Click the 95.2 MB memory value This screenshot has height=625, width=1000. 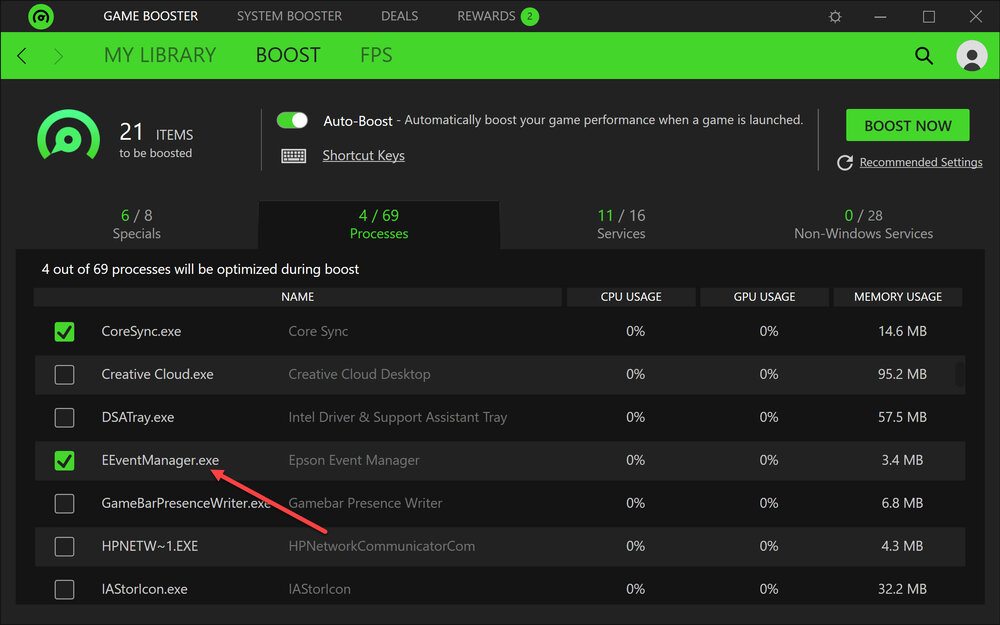(x=902, y=374)
